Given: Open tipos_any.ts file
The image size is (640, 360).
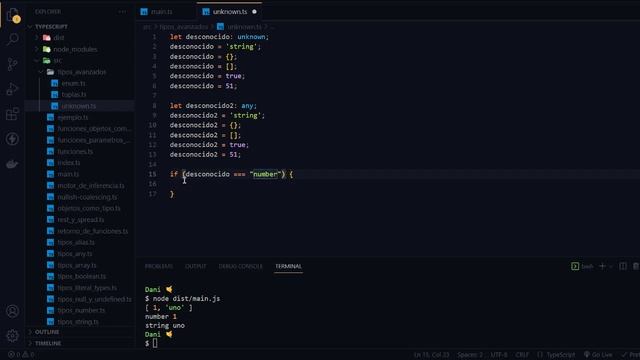Looking at the screenshot, I should [75, 254].
